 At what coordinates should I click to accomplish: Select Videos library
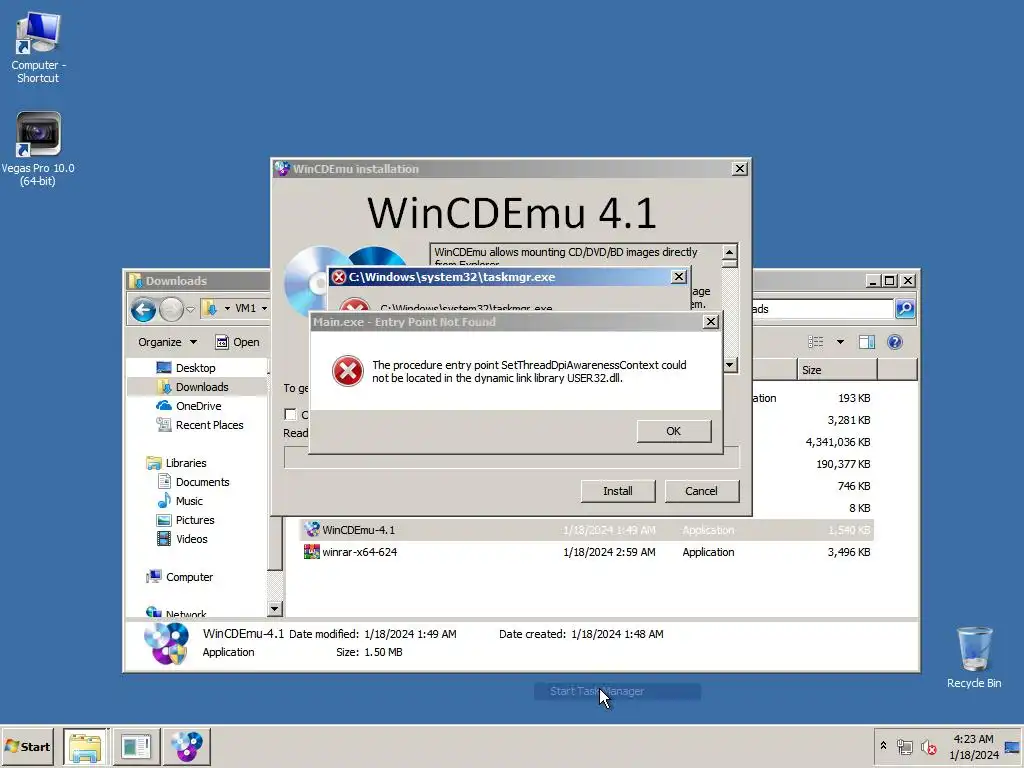(191, 539)
